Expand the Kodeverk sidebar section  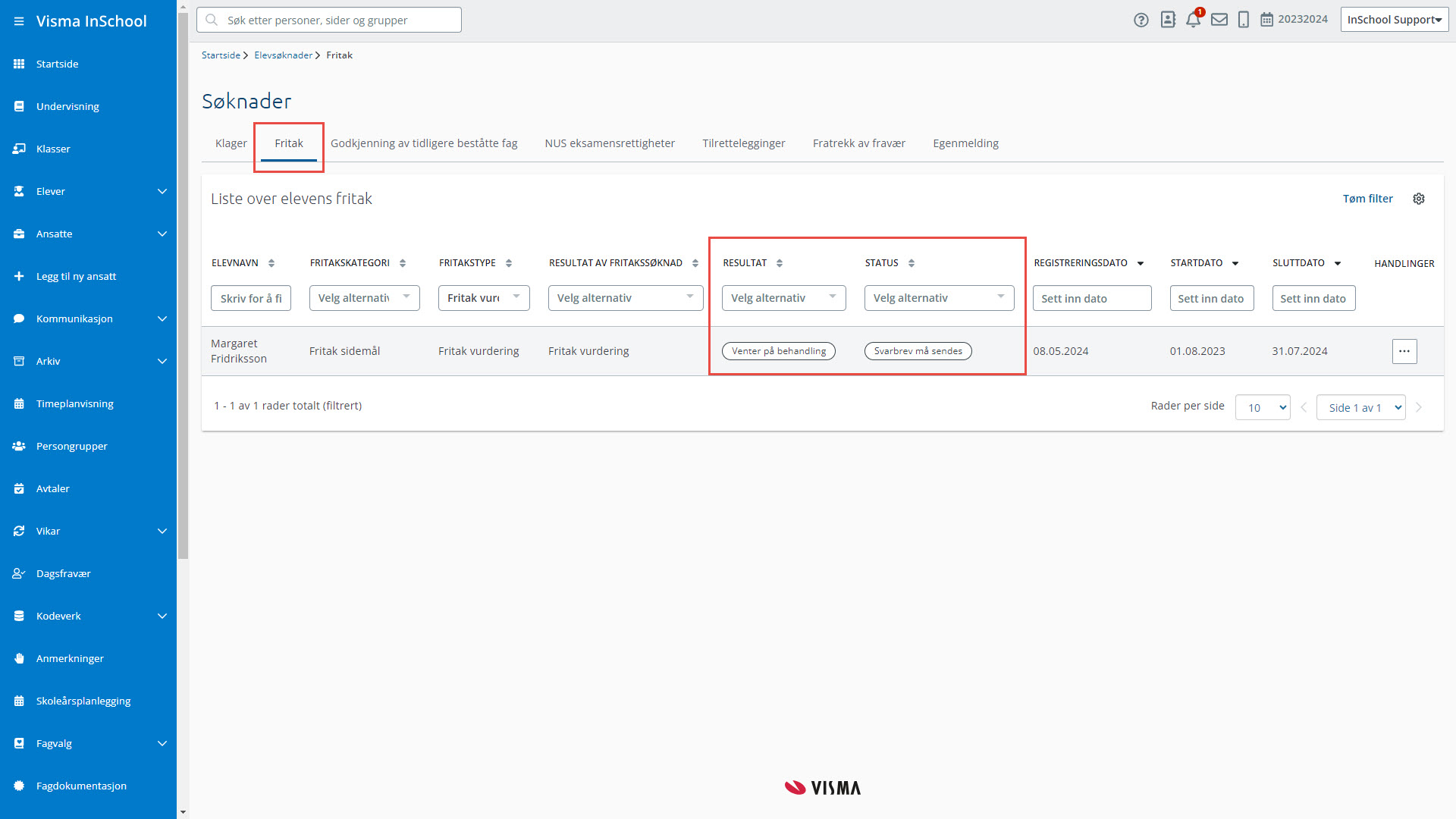point(162,616)
